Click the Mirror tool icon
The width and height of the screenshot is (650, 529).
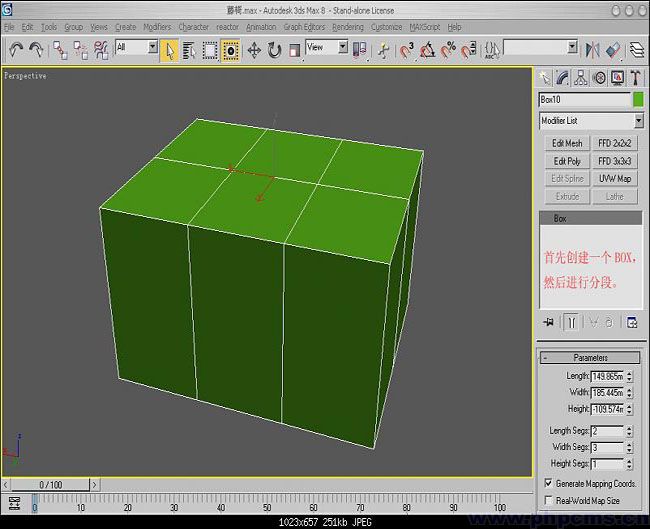click(x=593, y=48)
